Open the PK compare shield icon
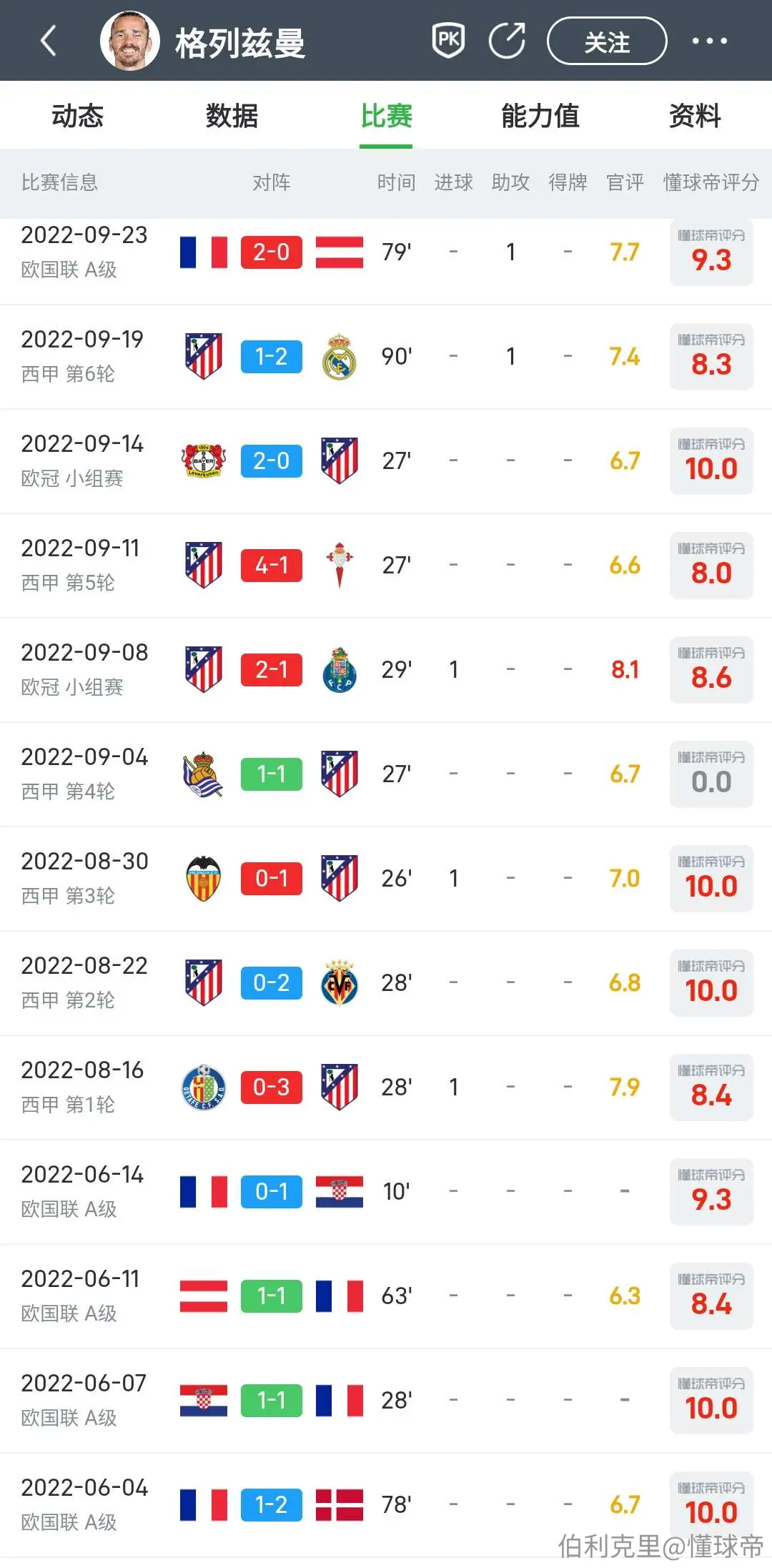 [x=449, y=40]
